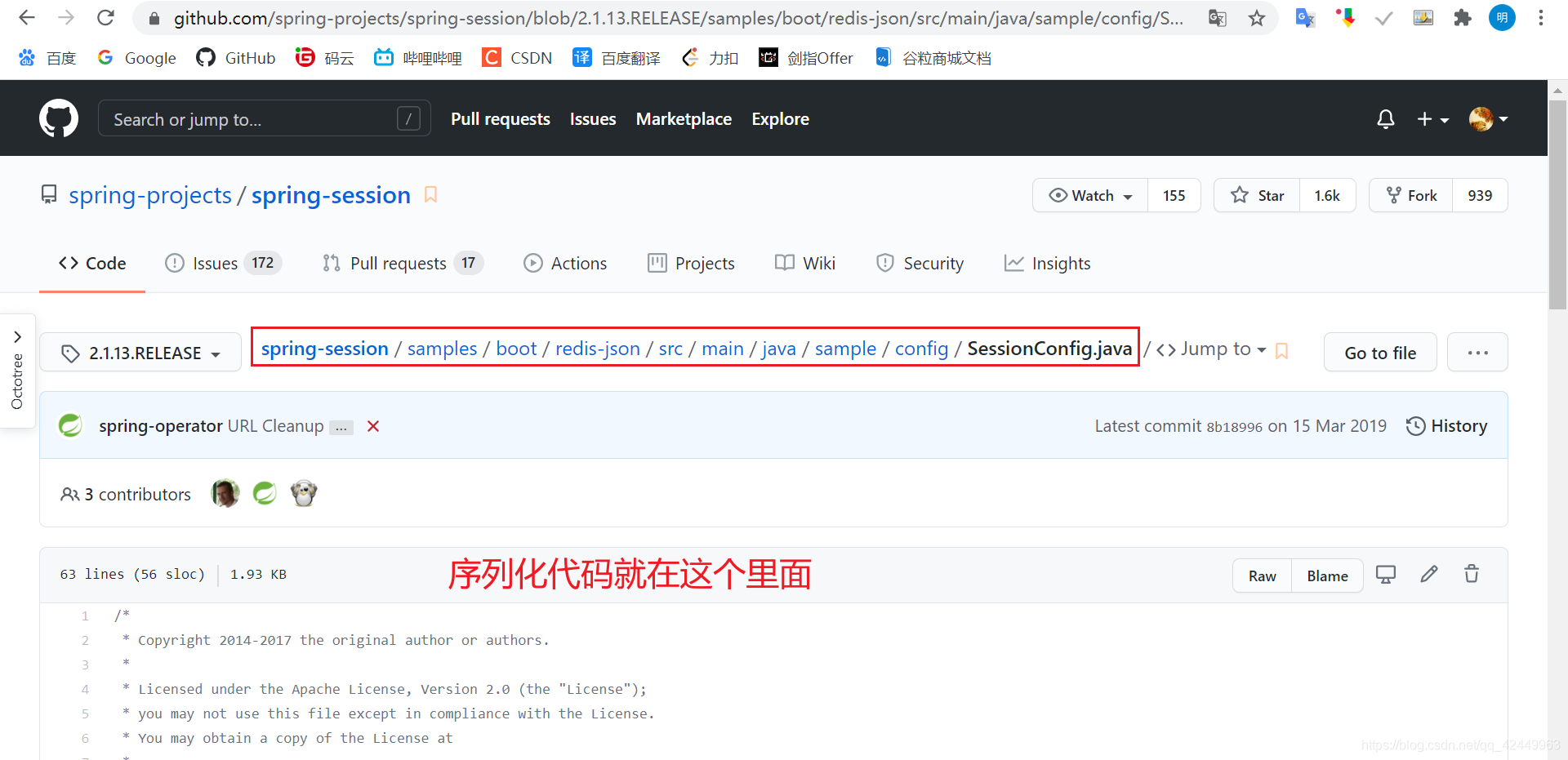Click the first contributor avatar

pos(225,493)
